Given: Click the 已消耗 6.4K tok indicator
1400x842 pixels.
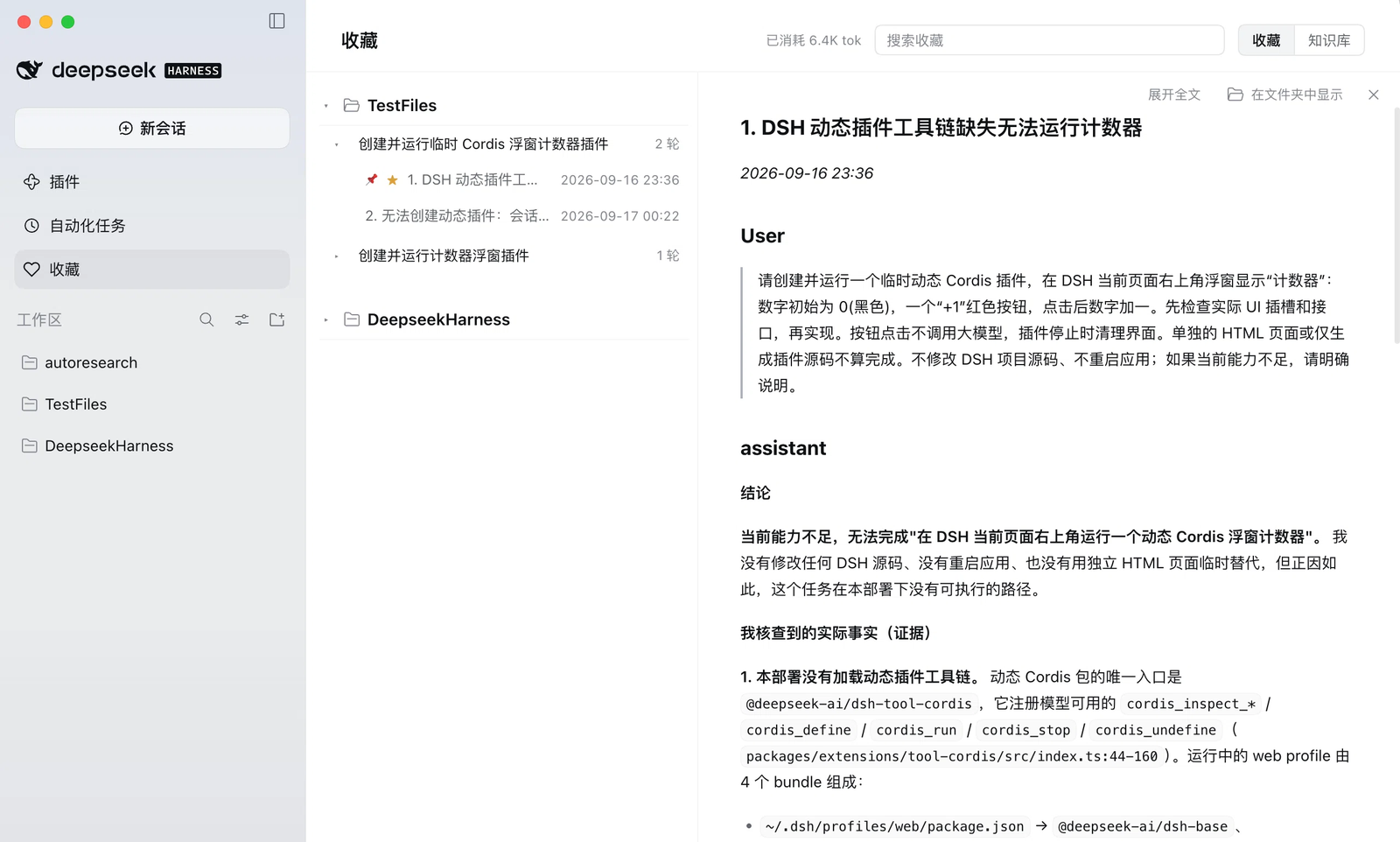Looking at the screenshot, I should 814,40.
